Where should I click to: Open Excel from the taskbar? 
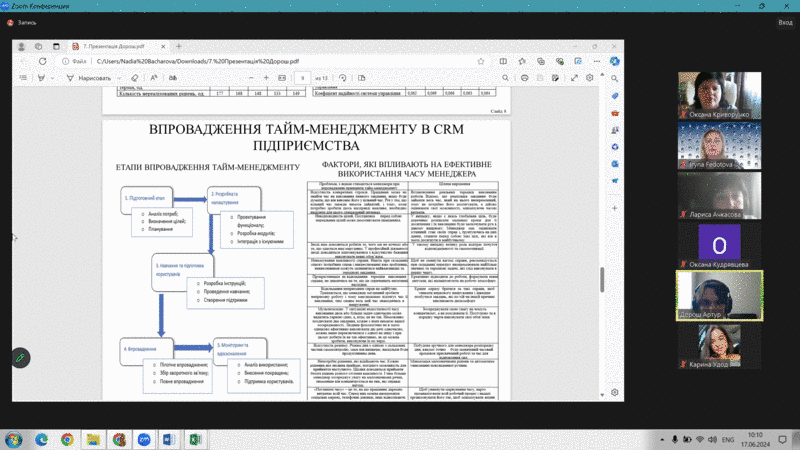click(193, 439)
